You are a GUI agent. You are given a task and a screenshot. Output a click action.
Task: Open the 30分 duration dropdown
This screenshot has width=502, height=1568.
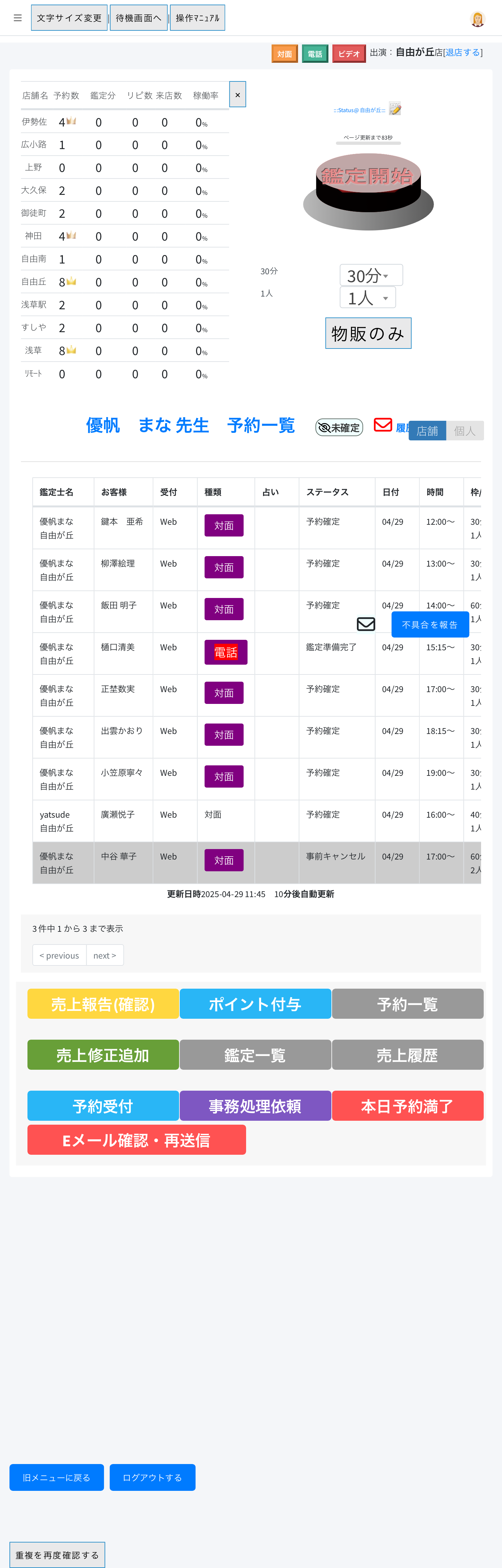coord(371,275)
